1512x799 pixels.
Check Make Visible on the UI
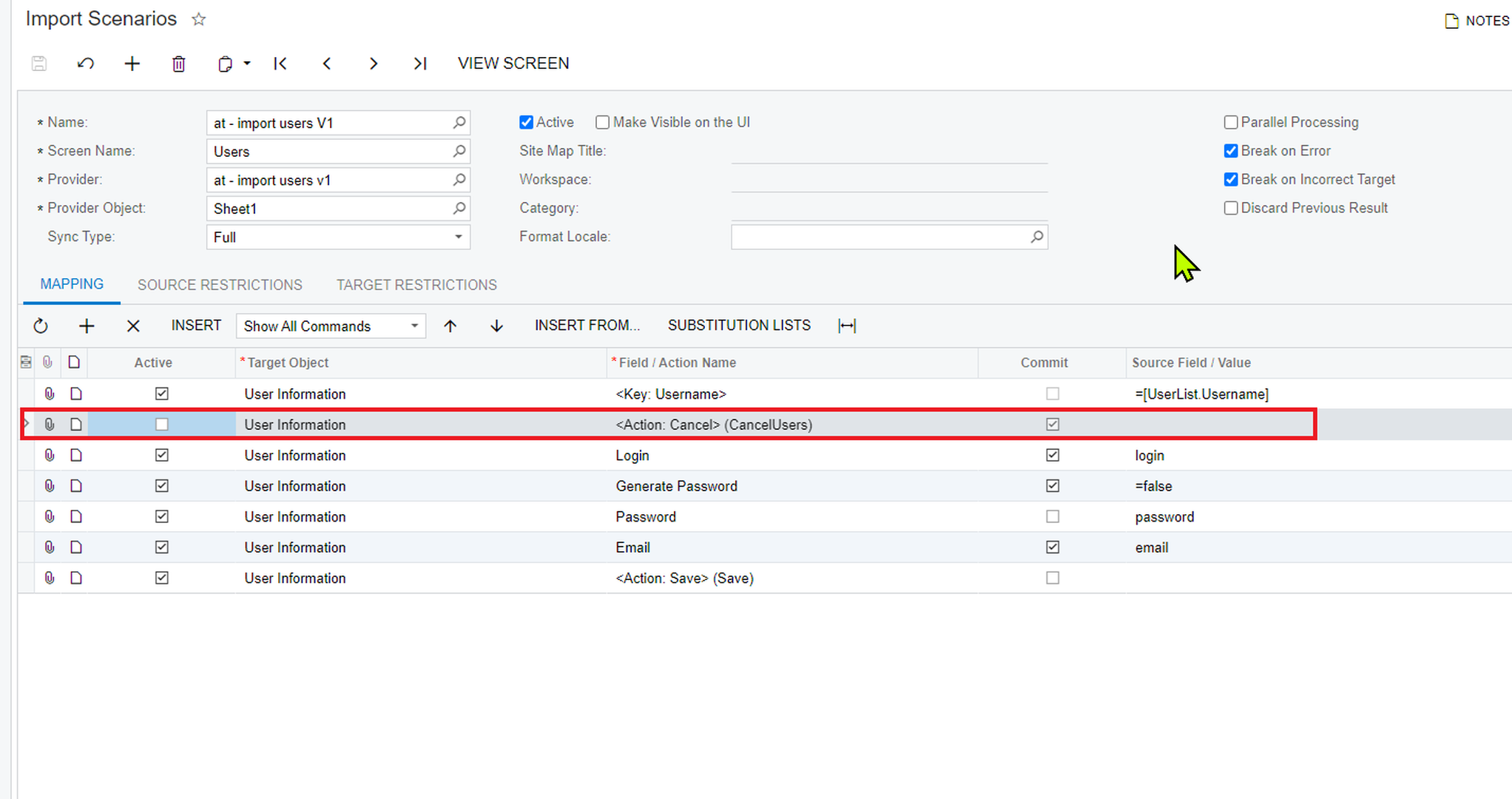tap(602, 122)
